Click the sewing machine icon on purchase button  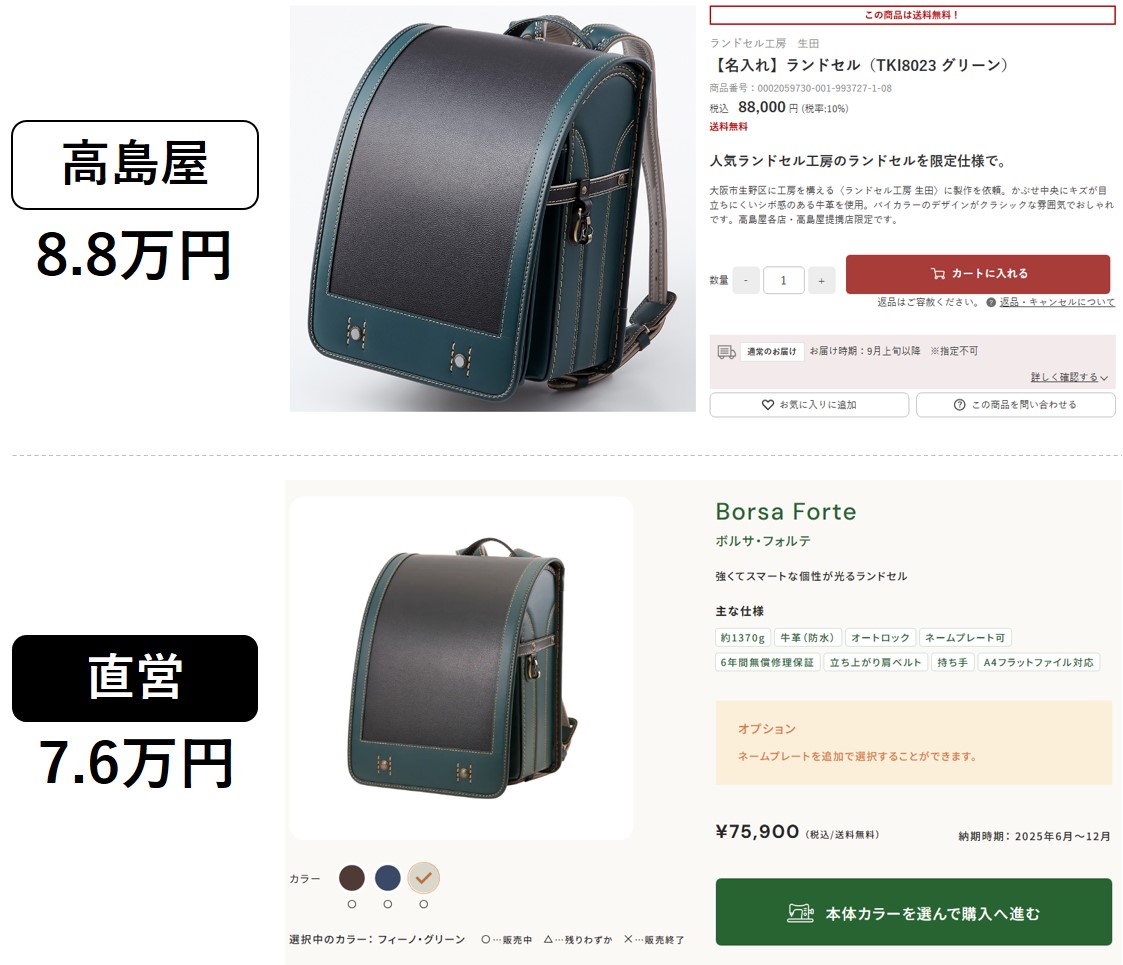tap(801, 913)
